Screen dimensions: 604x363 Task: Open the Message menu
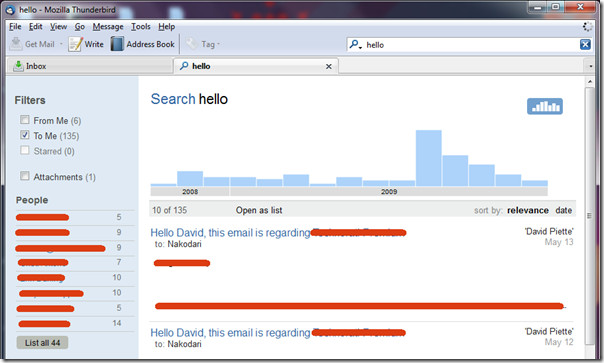(108, 27)
